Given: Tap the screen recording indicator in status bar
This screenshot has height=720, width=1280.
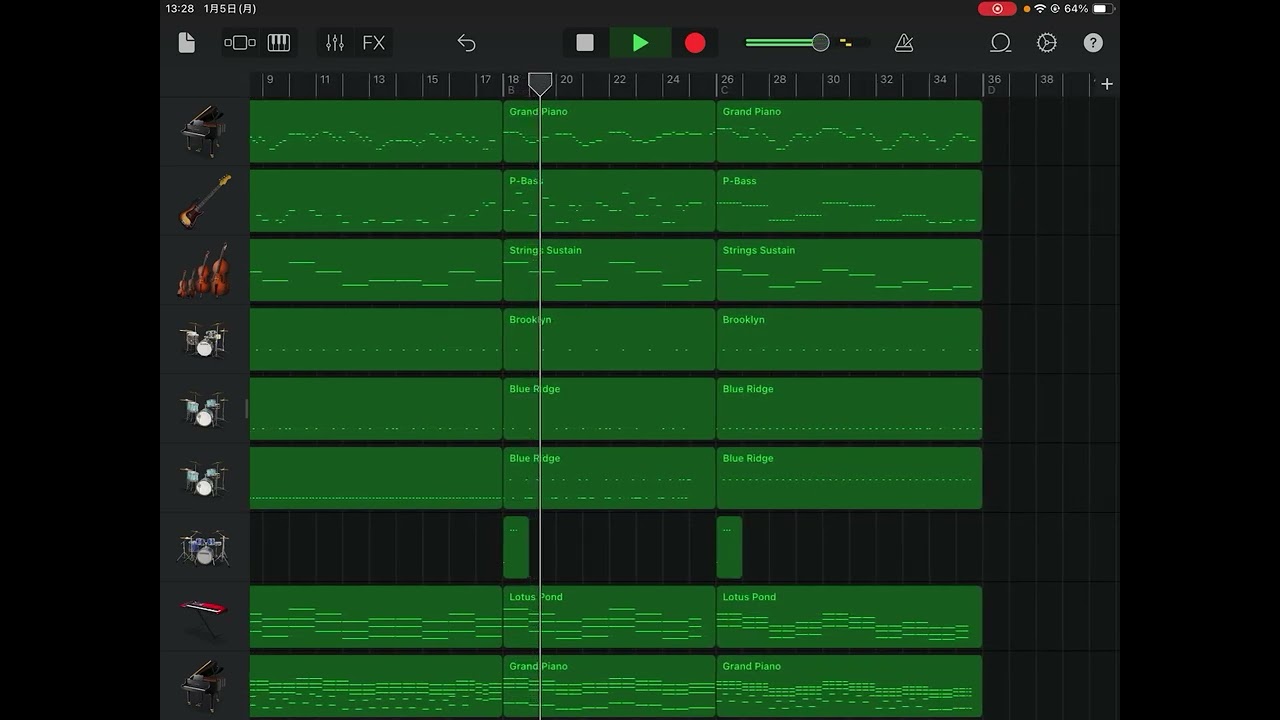Looking at the screenshot, I should coord(997,9).
